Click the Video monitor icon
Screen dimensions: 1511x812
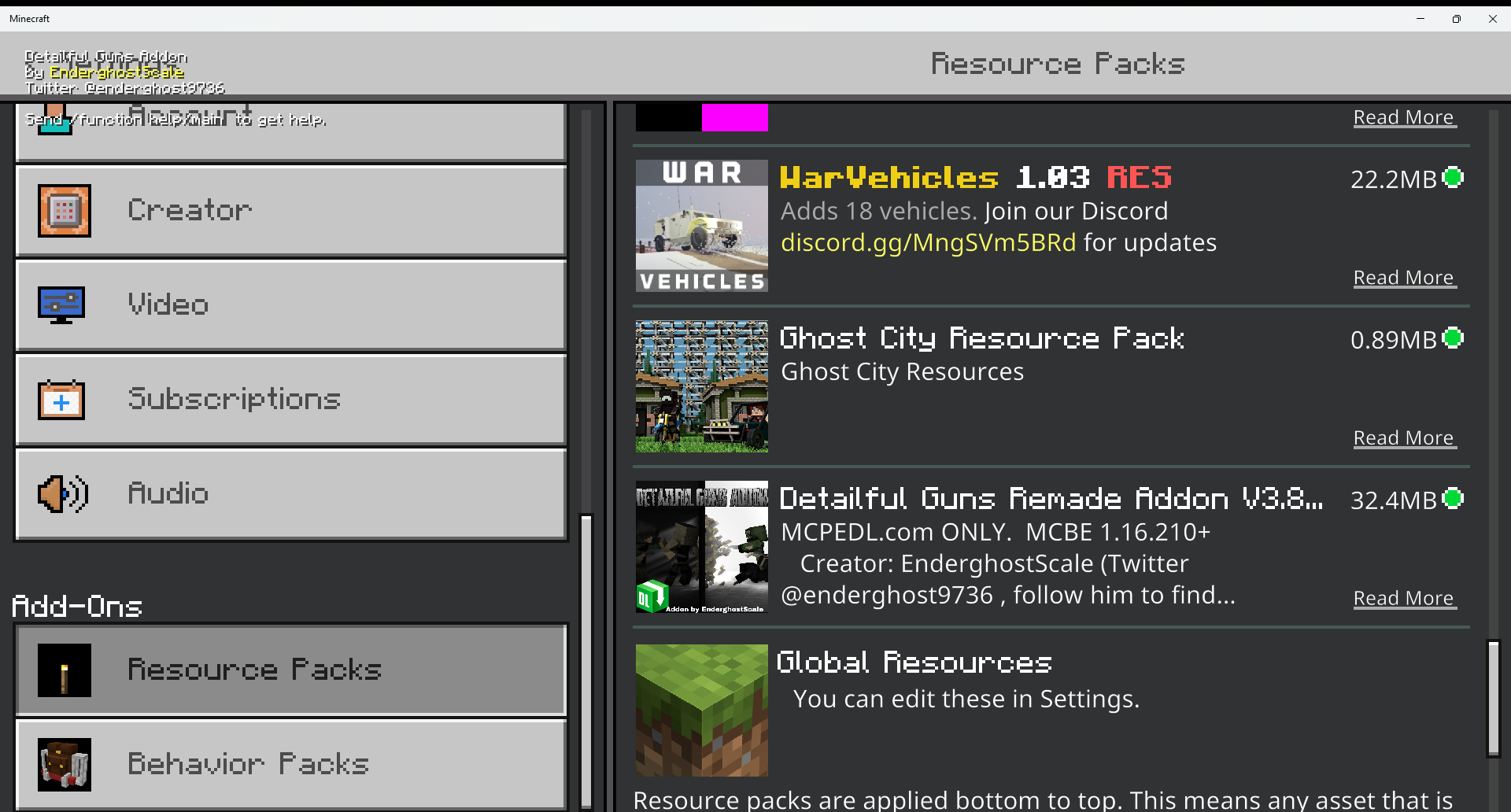[61, 305]
